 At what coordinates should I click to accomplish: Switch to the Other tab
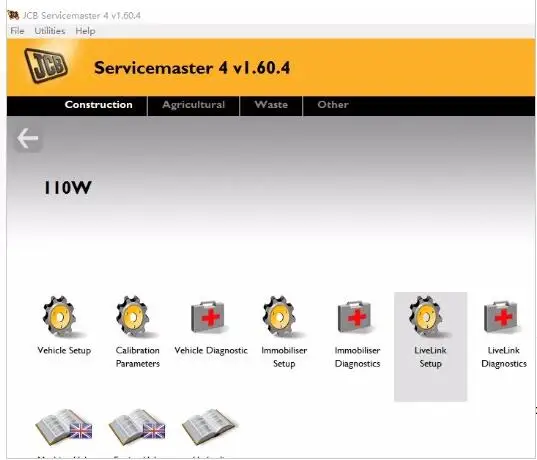click(x=333, y=105)
